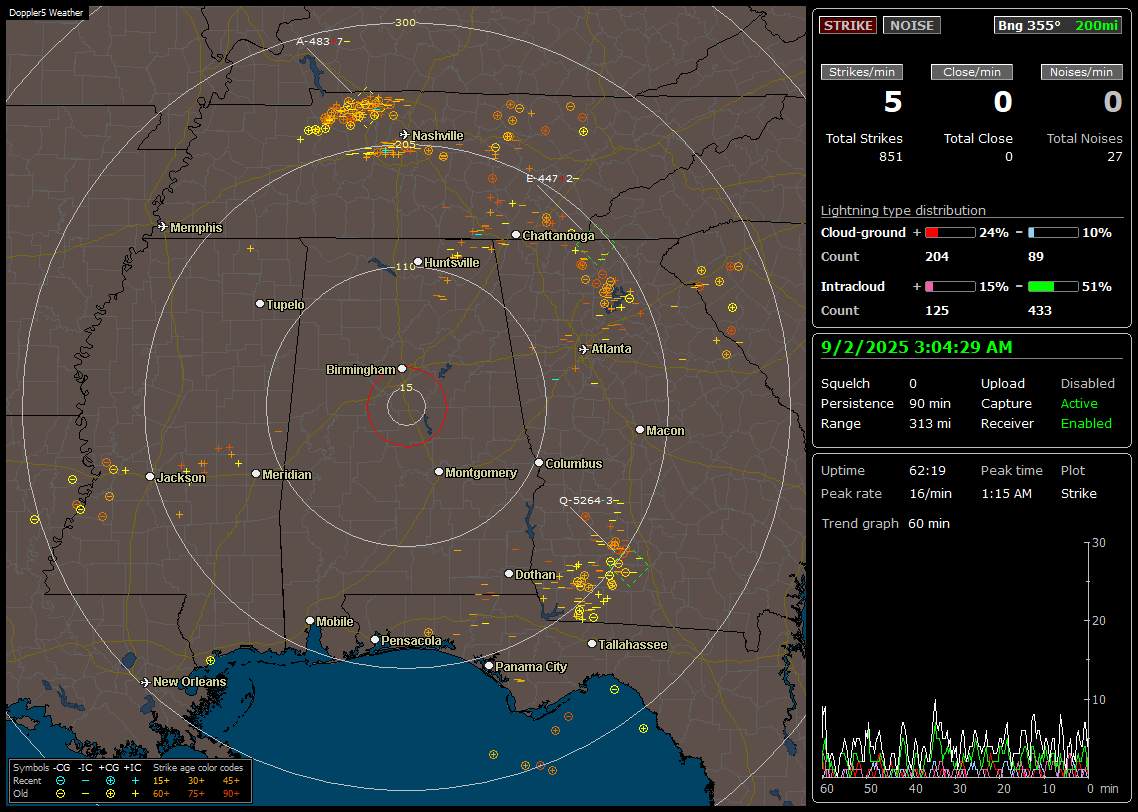Click the positive intracloud pink percentage bar
Image resolution: width=1138 pixels, height=812 pixels.
tap(950, 287)
